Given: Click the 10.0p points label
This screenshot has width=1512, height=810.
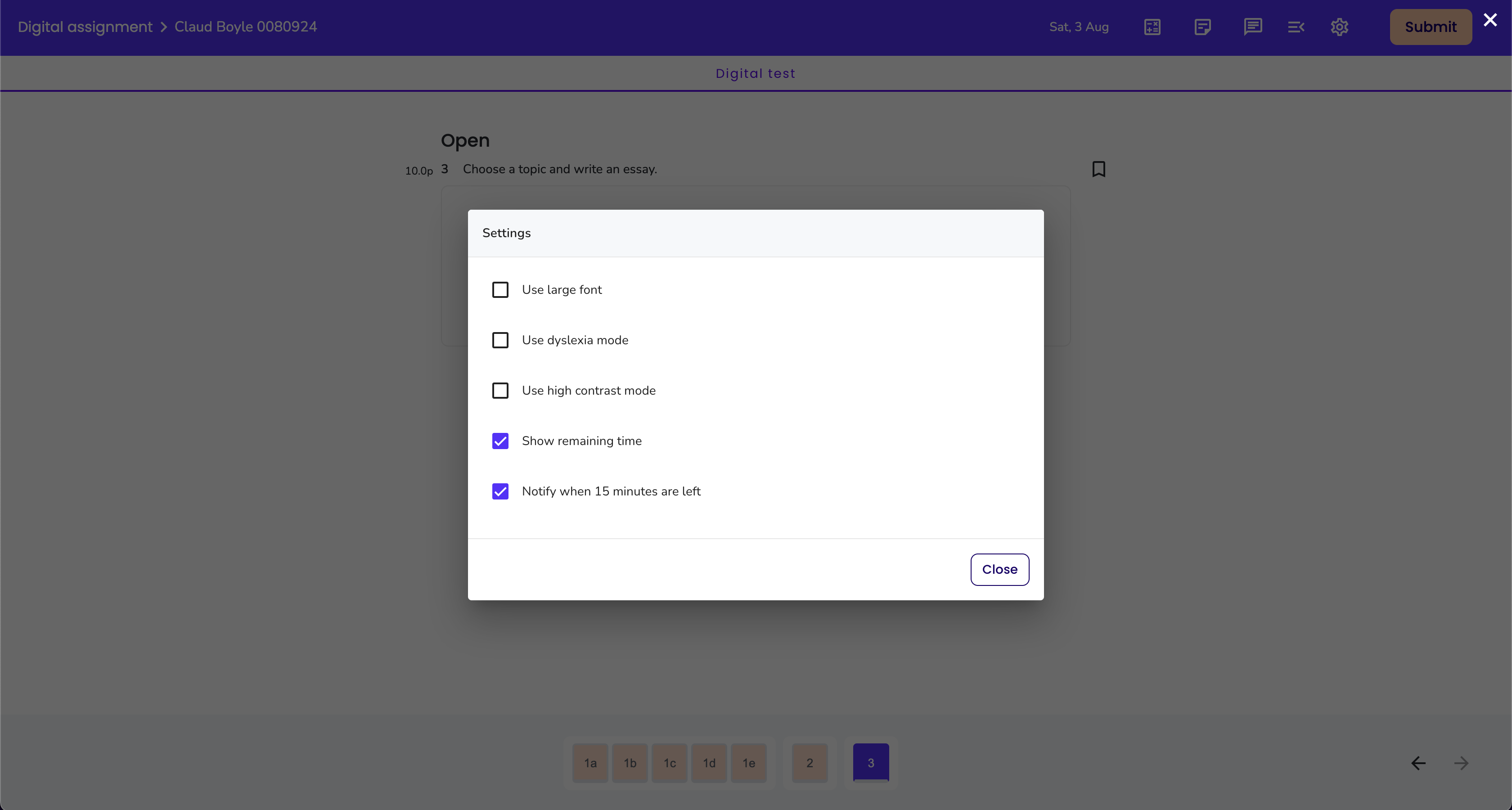Looking at the screenshot, I should (x=419, y=171).
